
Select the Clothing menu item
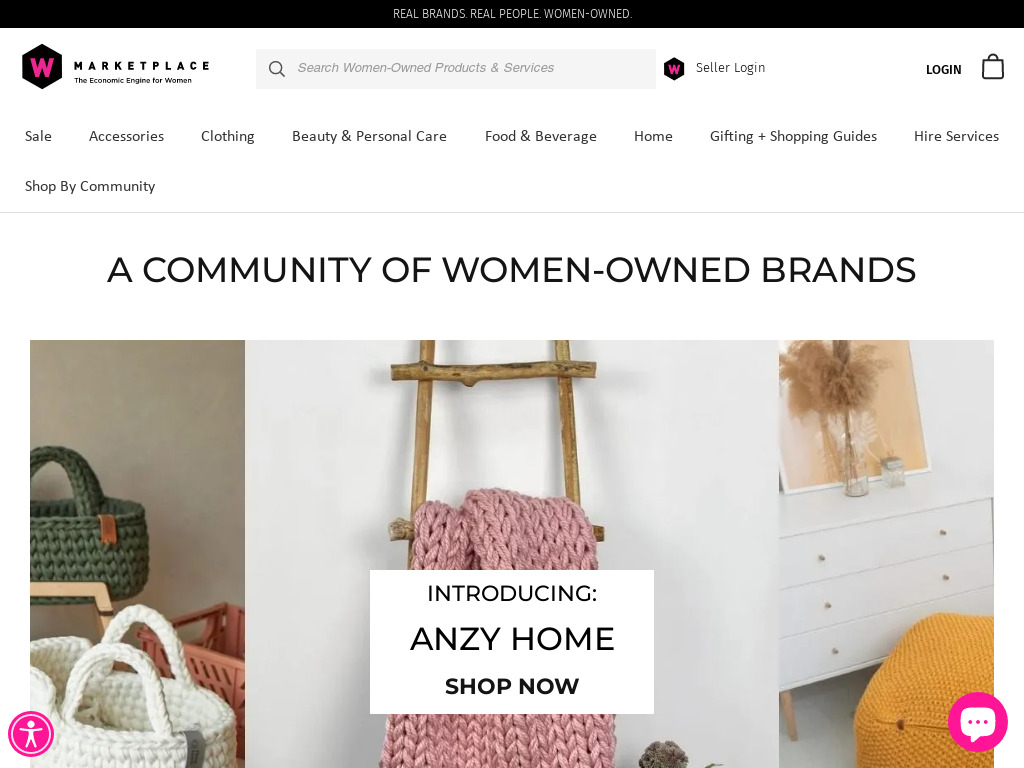228,136
